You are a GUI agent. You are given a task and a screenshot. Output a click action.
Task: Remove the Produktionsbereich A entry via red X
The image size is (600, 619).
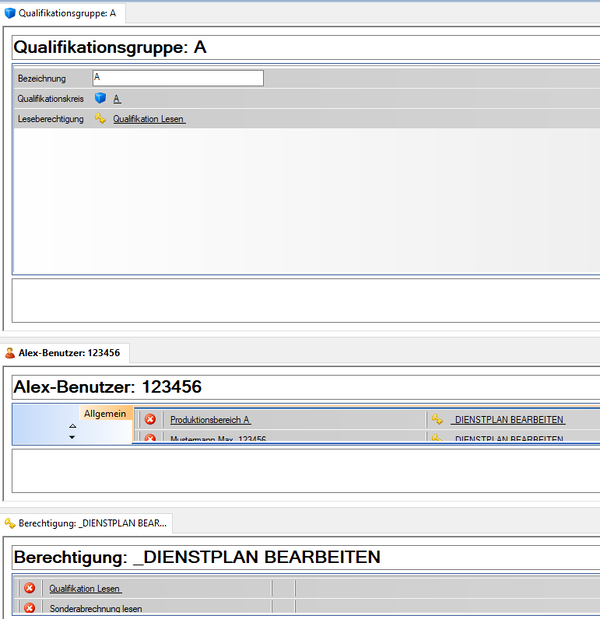150,420
